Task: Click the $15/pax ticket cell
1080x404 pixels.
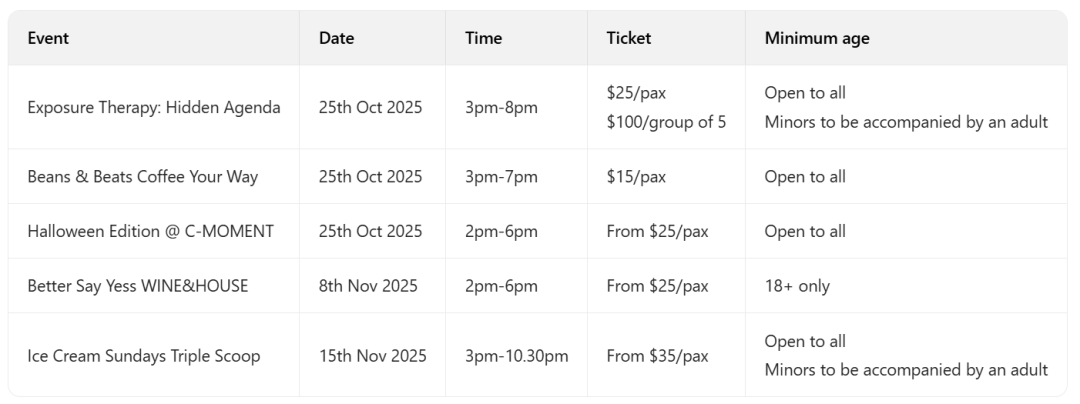Action: click(x=636, y=177)
